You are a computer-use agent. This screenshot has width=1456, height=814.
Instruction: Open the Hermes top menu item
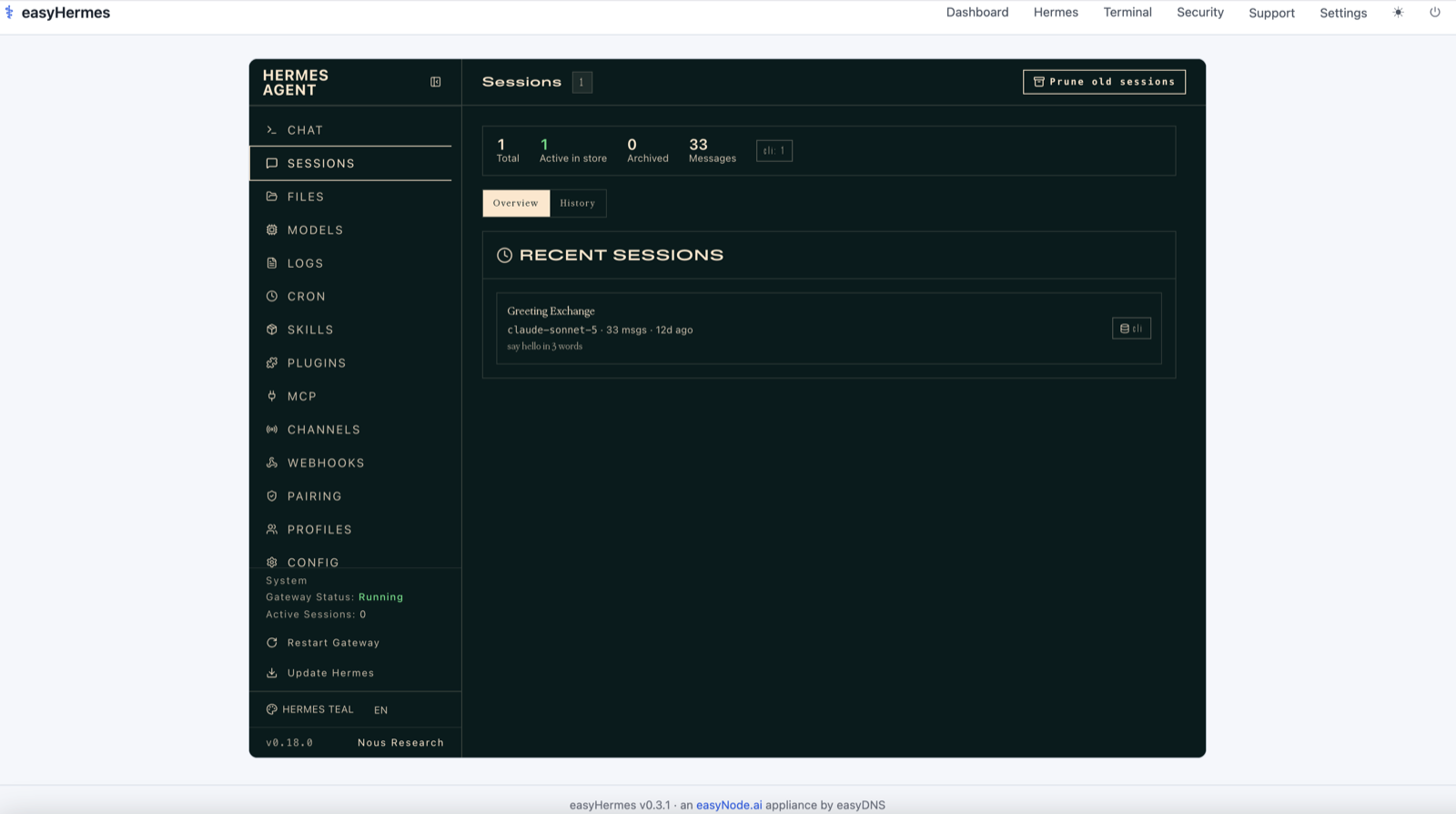1056,13
